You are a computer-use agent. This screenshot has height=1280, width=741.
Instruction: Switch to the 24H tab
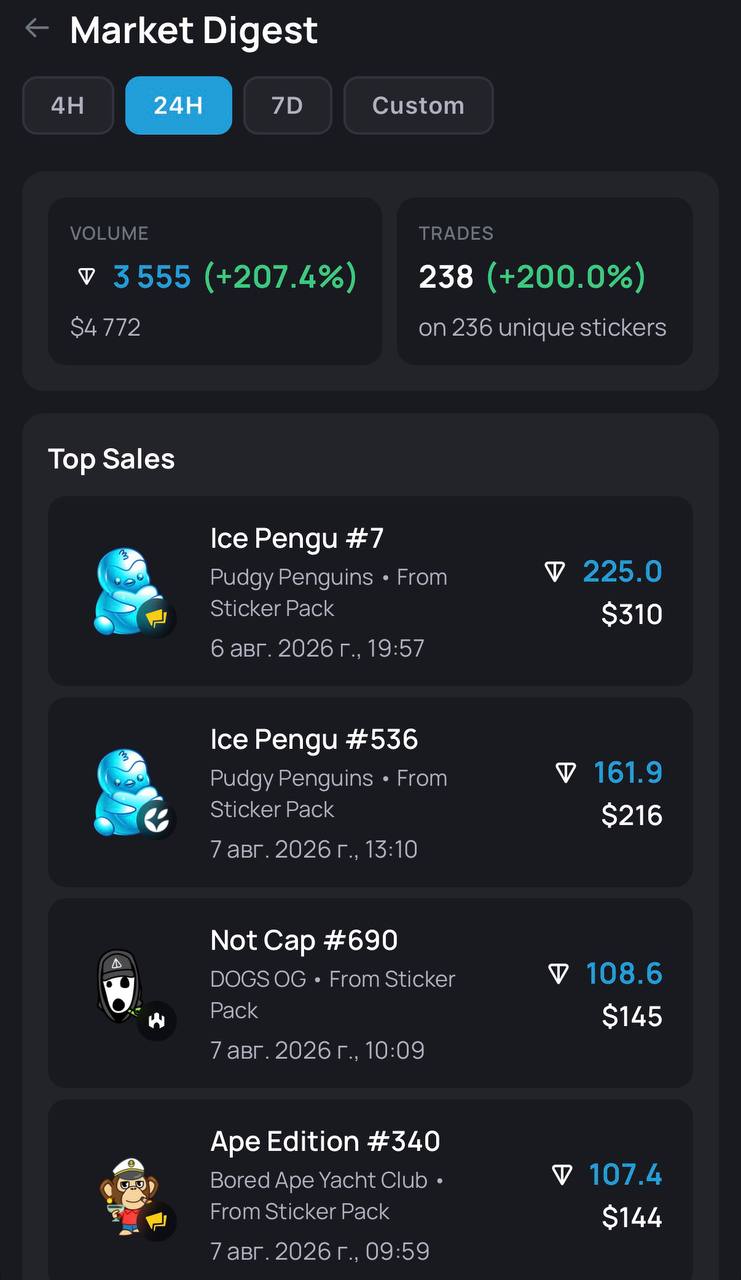[x=179, y=105]
